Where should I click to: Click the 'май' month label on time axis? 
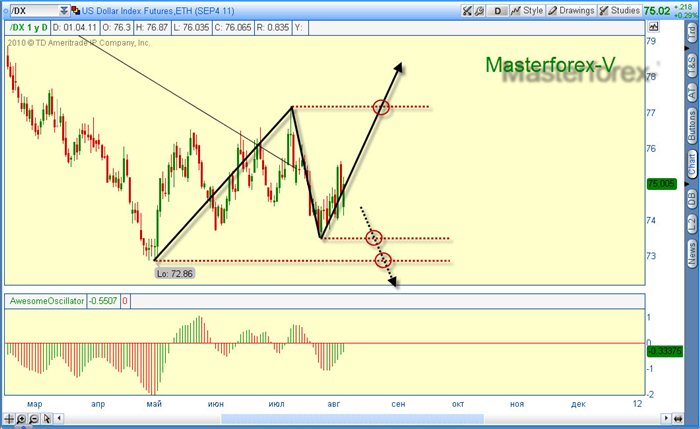pos(154,404)
